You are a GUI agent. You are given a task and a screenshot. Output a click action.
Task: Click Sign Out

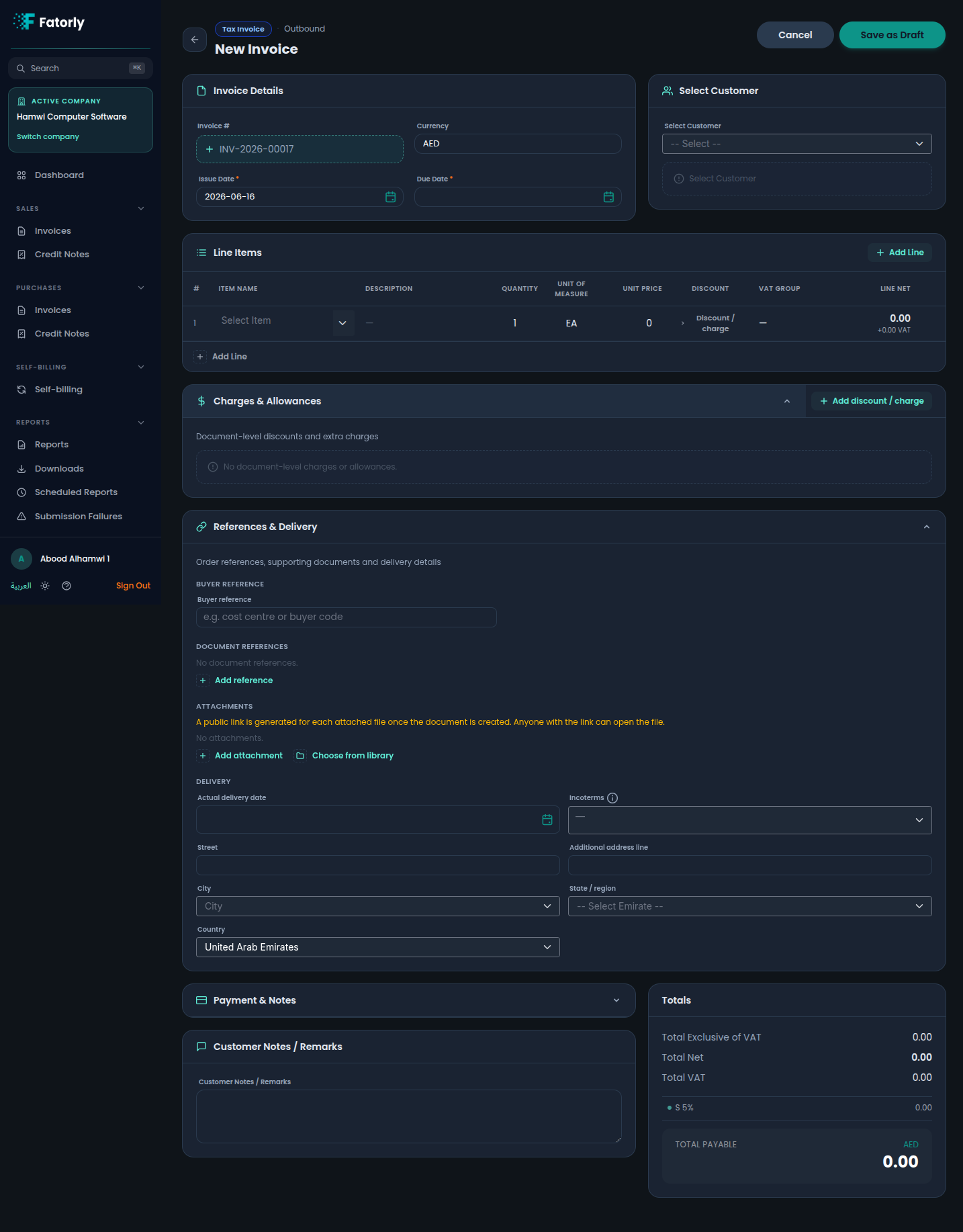133,586
